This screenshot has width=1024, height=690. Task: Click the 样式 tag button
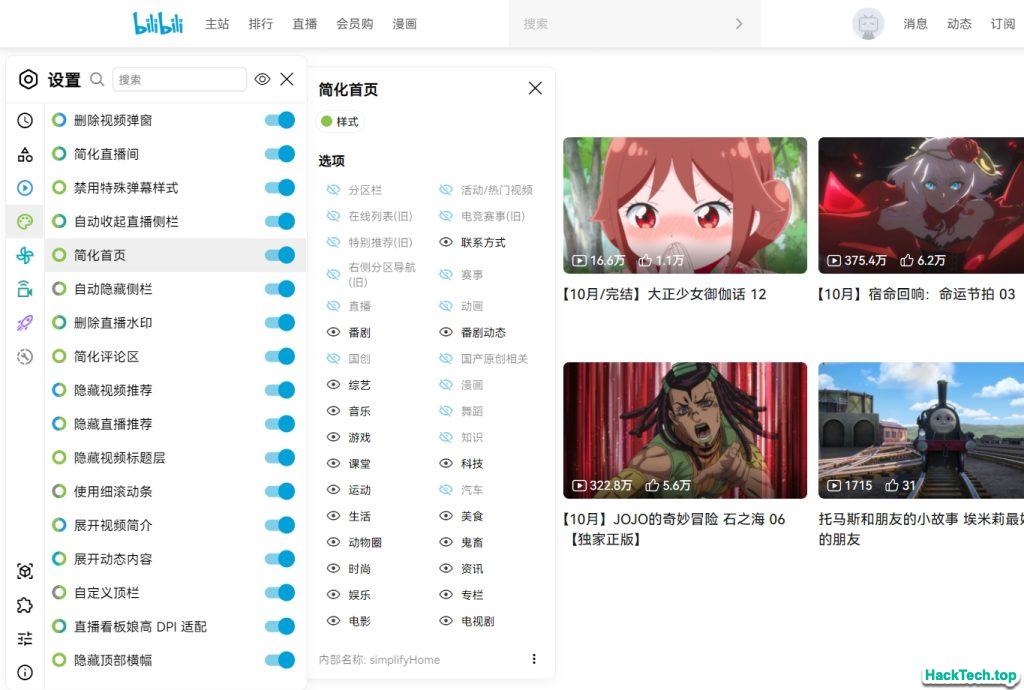pyautogui.click(x=339, y=122)
